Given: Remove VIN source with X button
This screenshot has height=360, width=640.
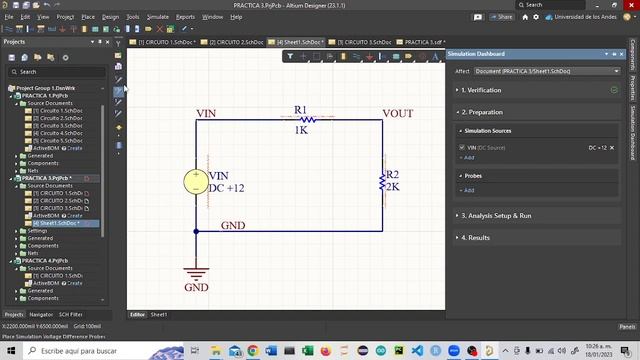Looking at the screenshot, I should pyautogui.click(x=612, y=148).
